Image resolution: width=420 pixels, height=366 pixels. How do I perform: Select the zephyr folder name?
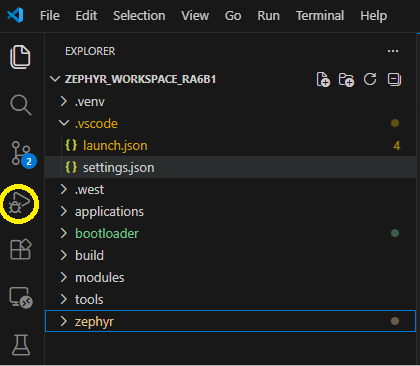pyautogui.click(x=94, y=322)
